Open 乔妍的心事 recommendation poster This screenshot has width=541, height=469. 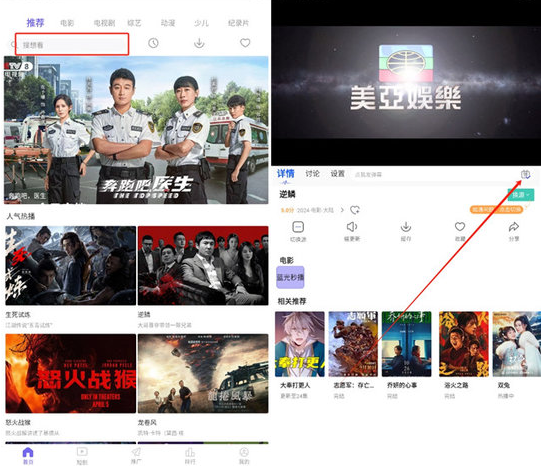click(407, 344)
